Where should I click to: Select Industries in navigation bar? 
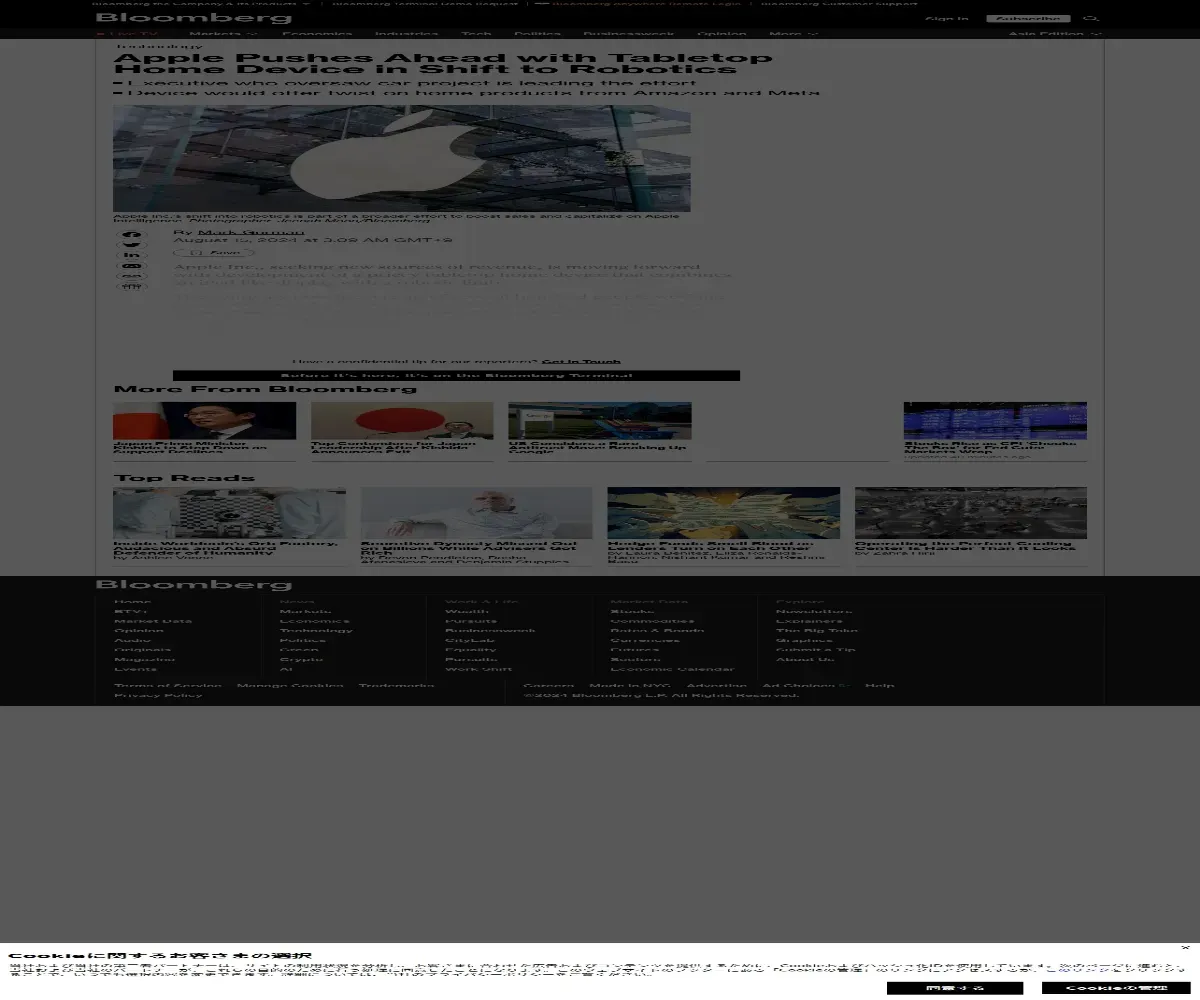tap(407, 34)
